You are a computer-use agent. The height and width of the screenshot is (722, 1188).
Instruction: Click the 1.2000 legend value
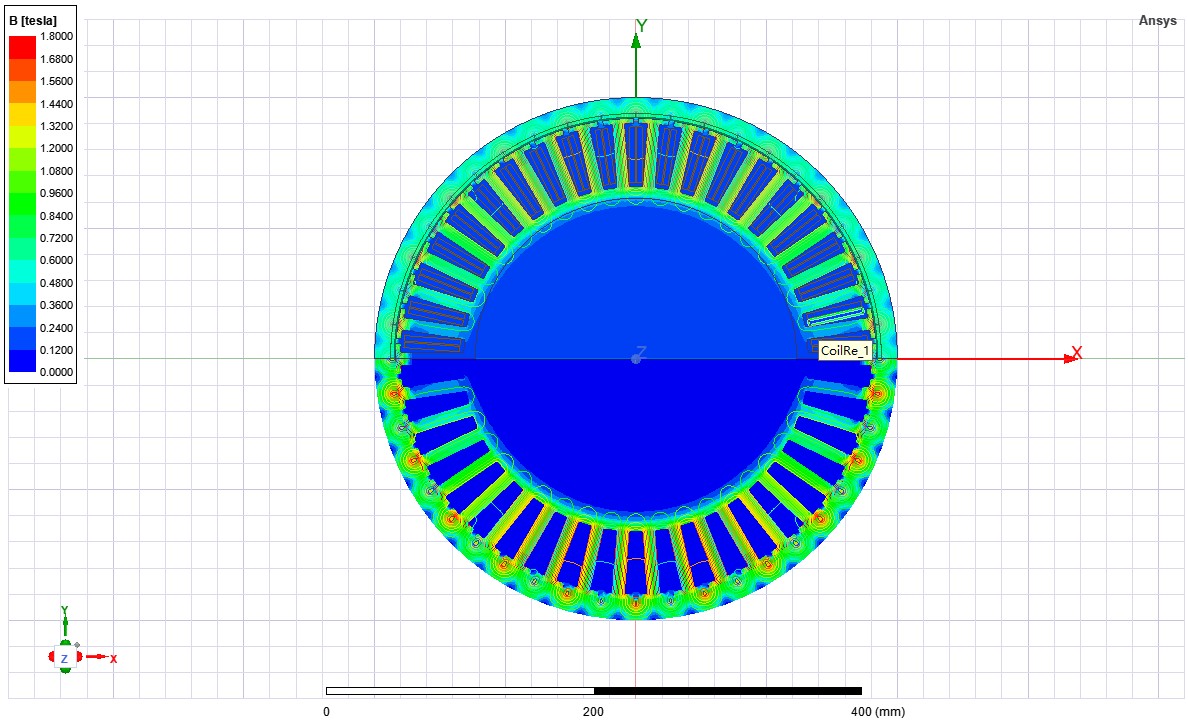57,148
